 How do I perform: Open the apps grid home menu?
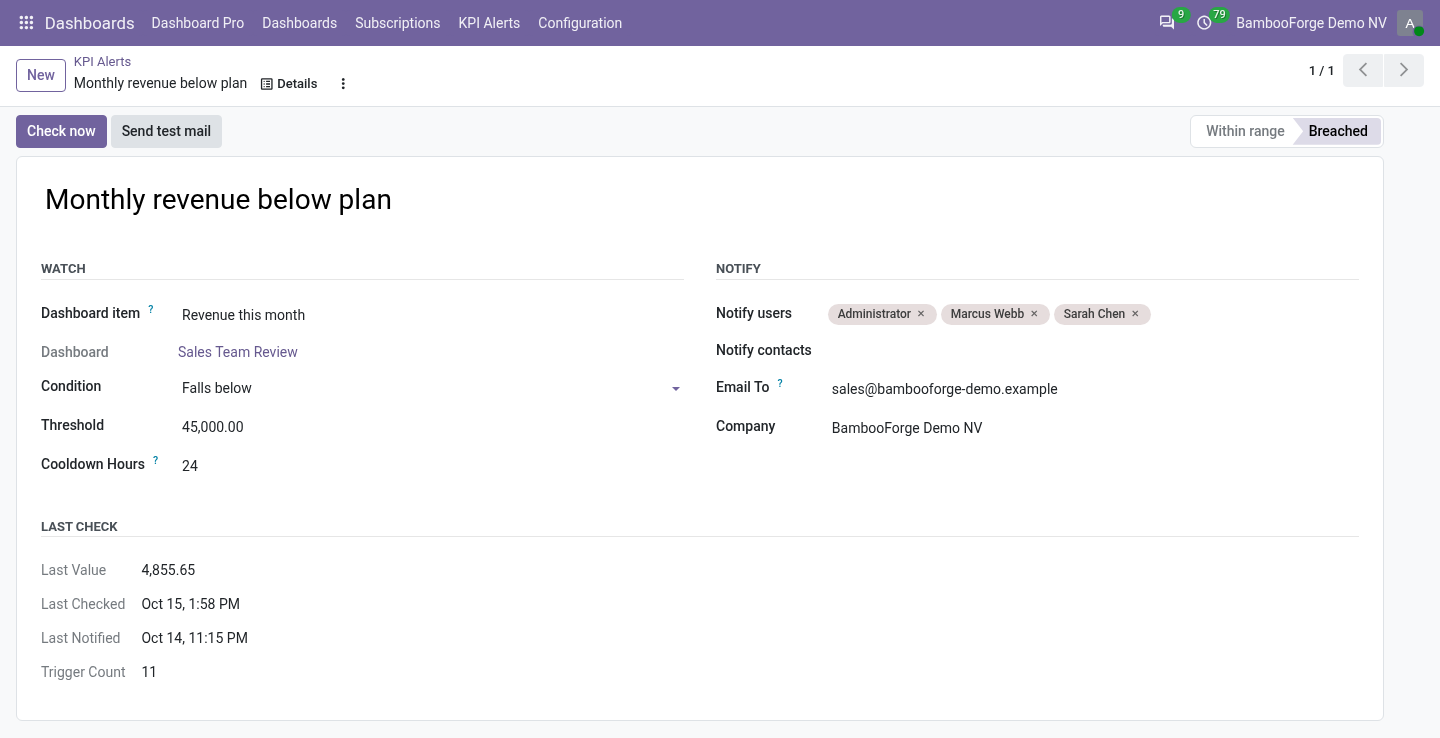[27, 23]
